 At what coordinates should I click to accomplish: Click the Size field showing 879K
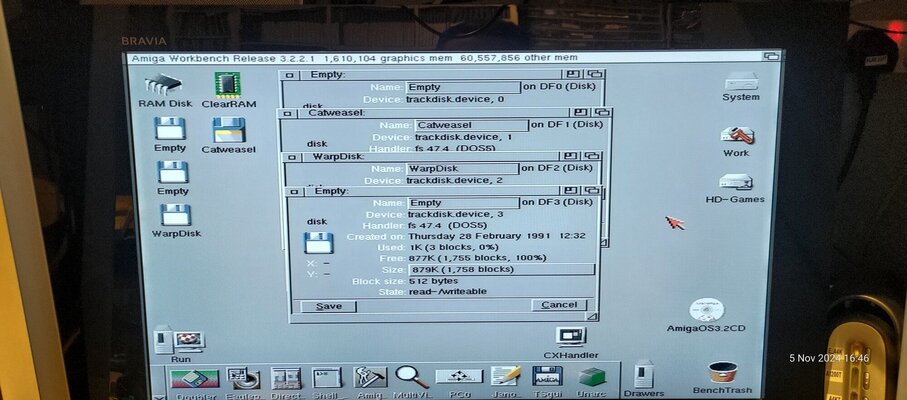tap(500, 269)
